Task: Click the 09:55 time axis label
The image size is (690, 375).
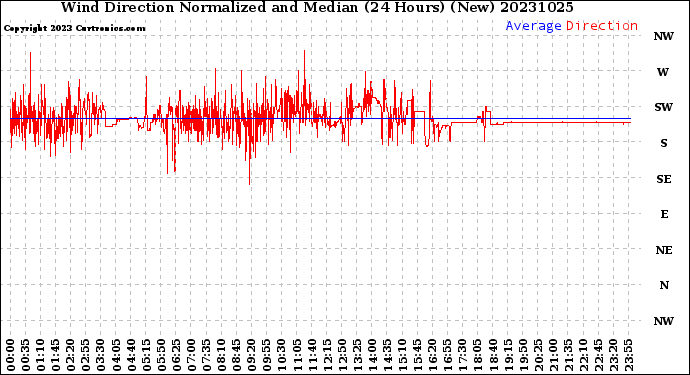Action: click(x=267, y=355)
